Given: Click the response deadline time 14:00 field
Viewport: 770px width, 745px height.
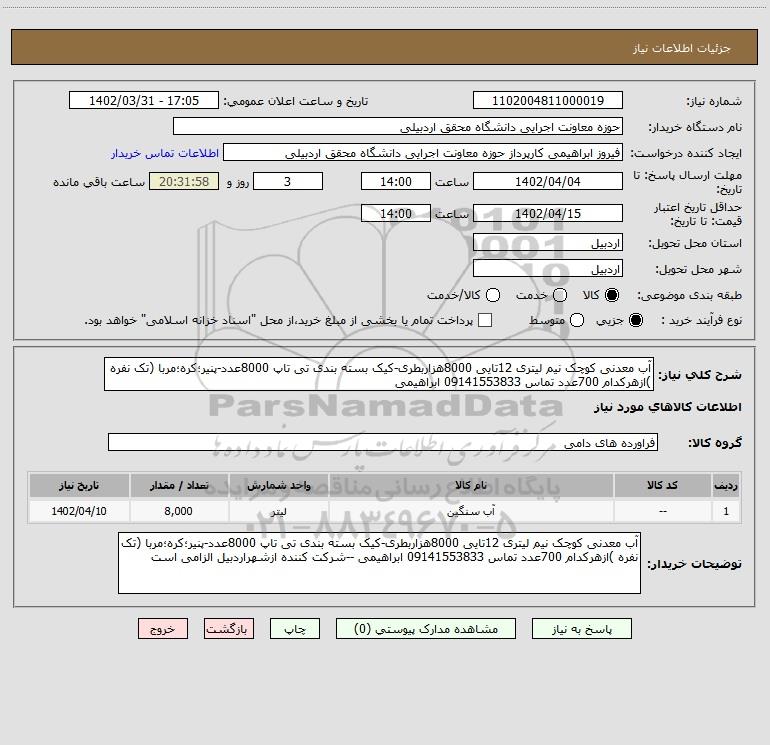Looking at the screenshot, I should tap(396, 181).
